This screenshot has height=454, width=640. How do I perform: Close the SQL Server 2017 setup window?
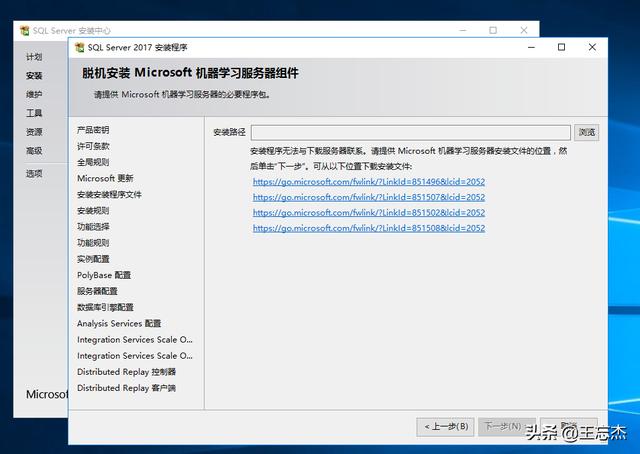(592, 47)
